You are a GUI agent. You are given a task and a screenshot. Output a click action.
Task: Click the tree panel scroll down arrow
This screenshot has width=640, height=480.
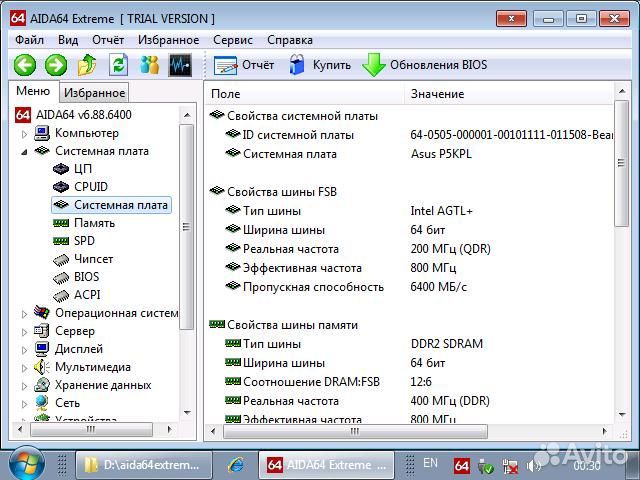(187, 413)
